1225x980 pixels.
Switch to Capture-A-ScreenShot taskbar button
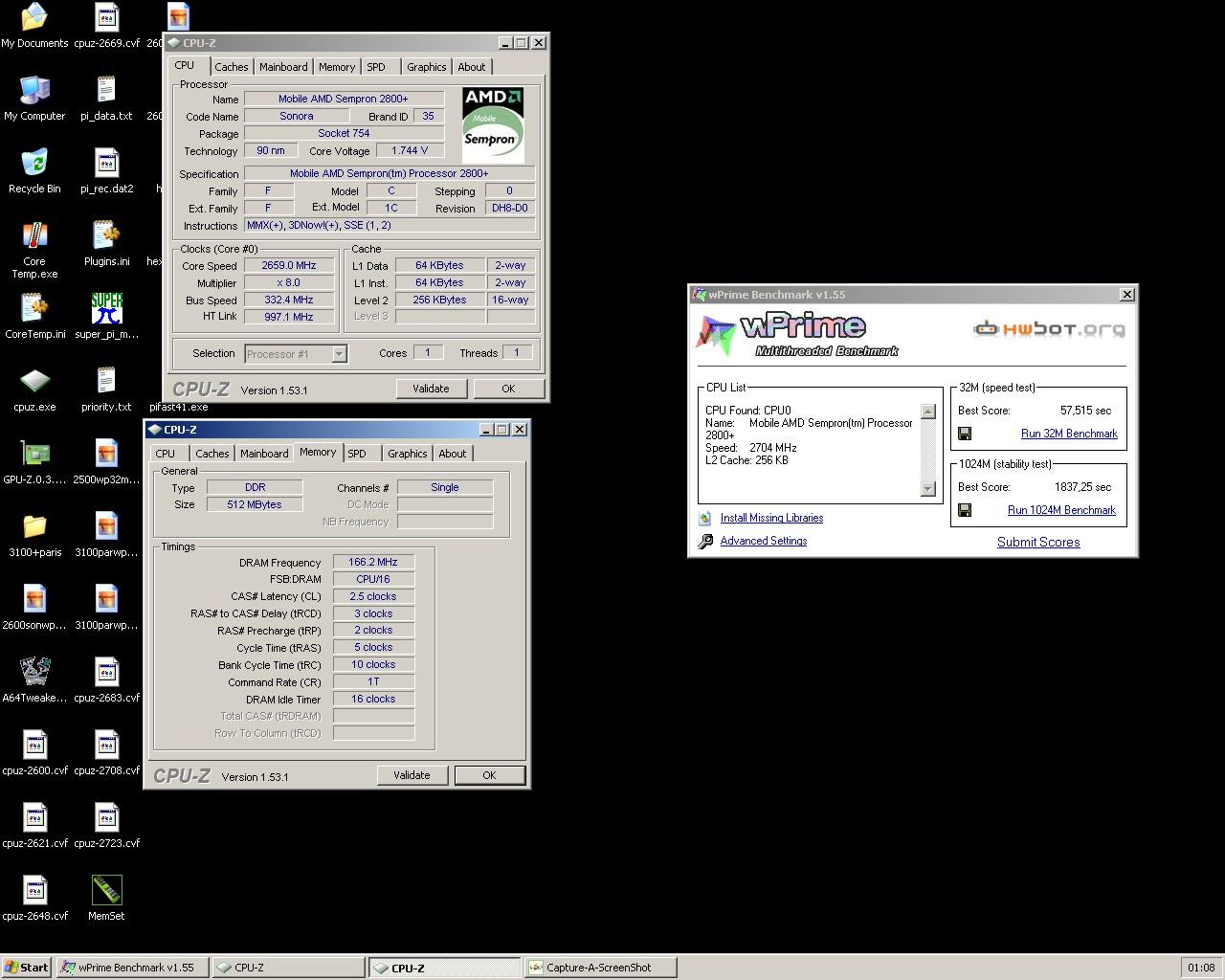pos(600,968)
